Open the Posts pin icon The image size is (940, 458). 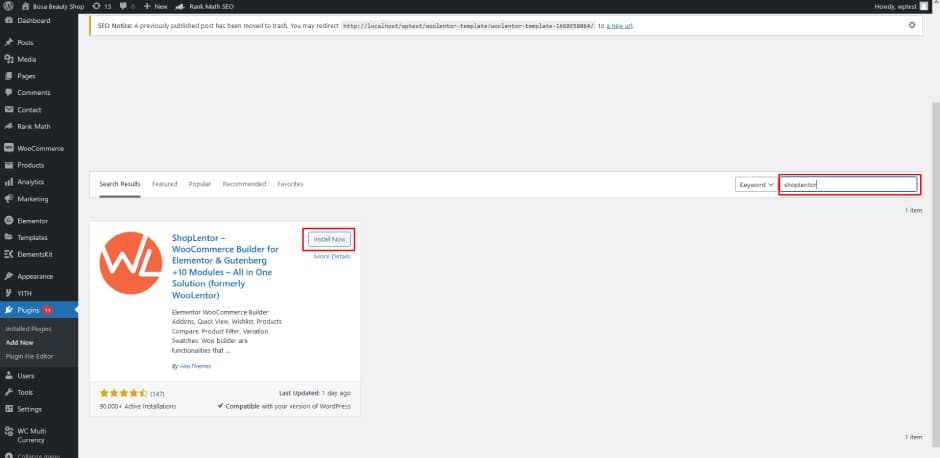pyautogui.click(x=8, y=43)
